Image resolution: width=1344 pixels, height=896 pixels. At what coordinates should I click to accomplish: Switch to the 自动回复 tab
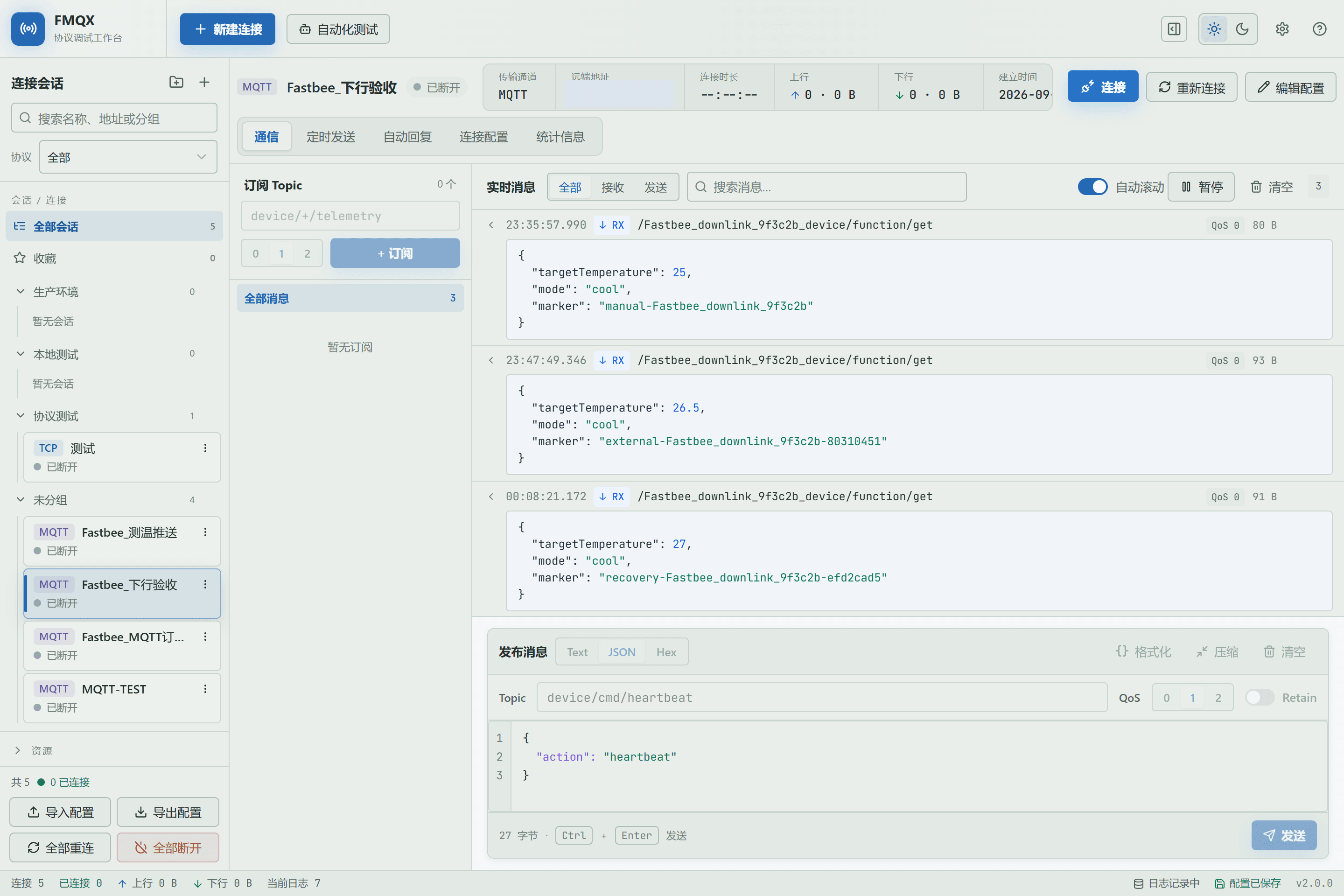tap(407, 137)
